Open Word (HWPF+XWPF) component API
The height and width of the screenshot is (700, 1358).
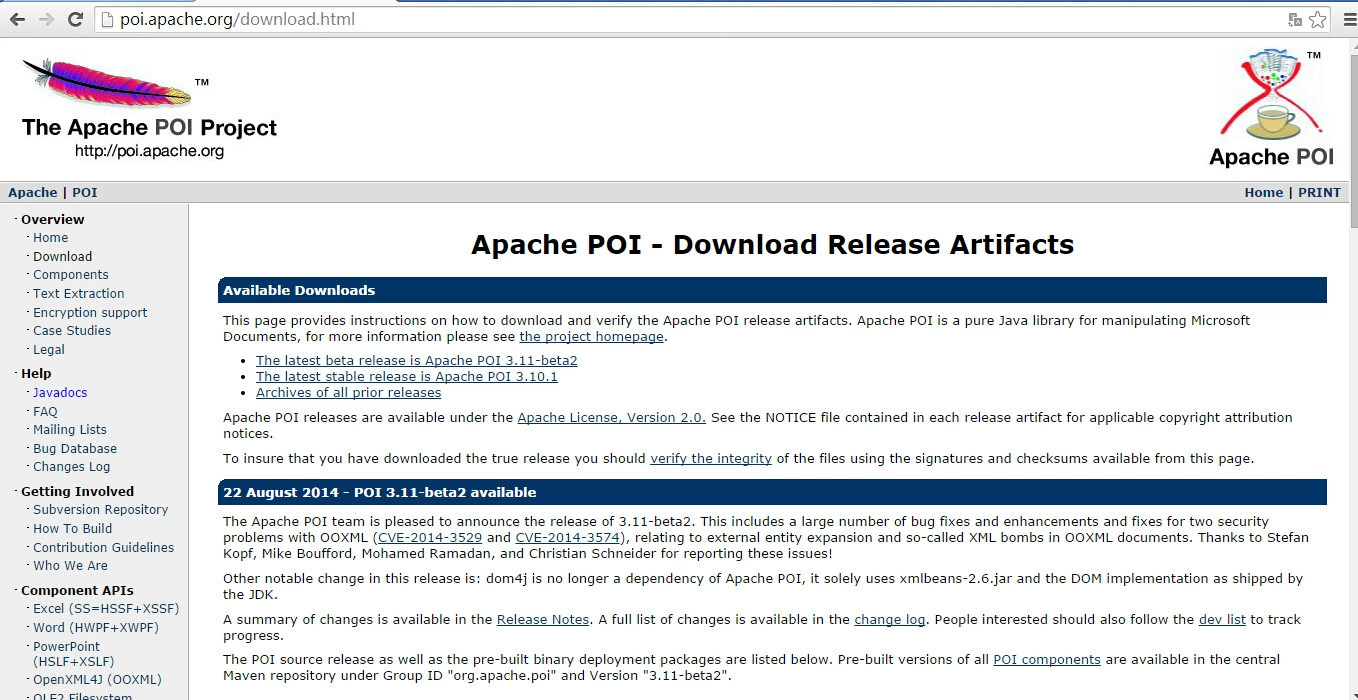96,628
